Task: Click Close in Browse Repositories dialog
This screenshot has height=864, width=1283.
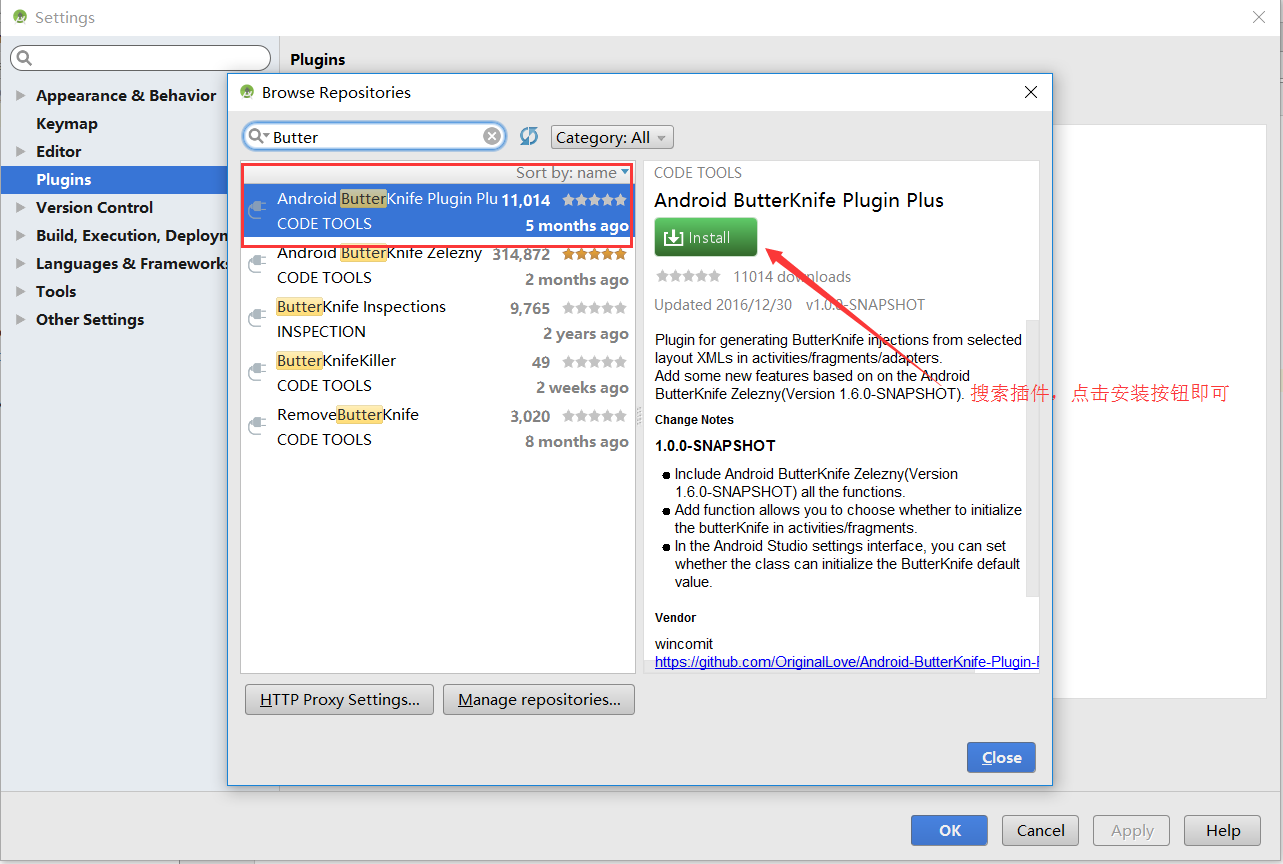Action: point(1001,757)
